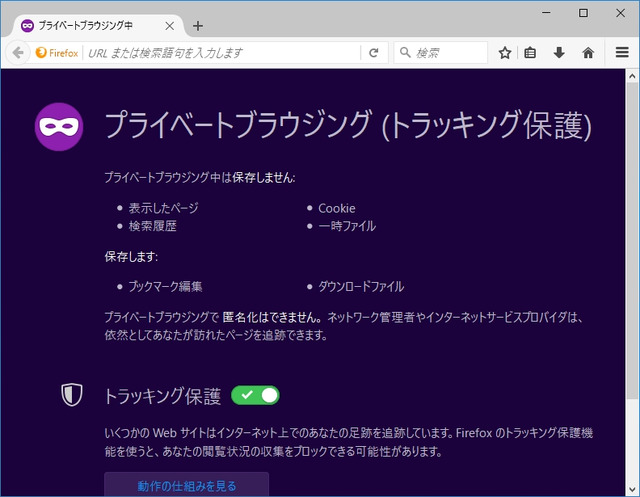Click the large purple mask logo
The height and width of the screenshot is (497, 640).
(x=59, y=127)
